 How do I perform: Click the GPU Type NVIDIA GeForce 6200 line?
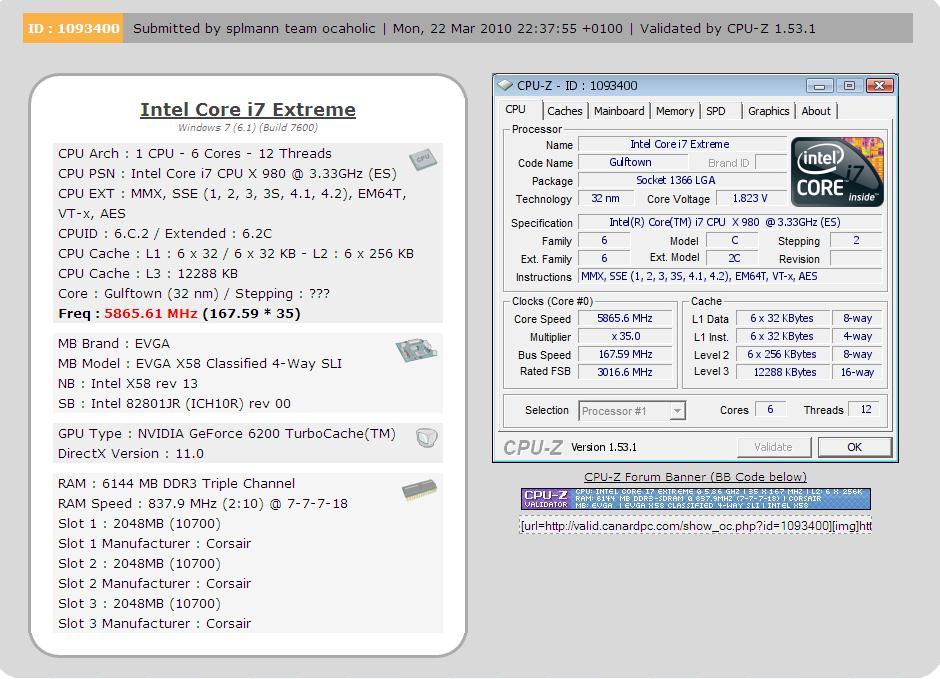[x=227, y=434]
